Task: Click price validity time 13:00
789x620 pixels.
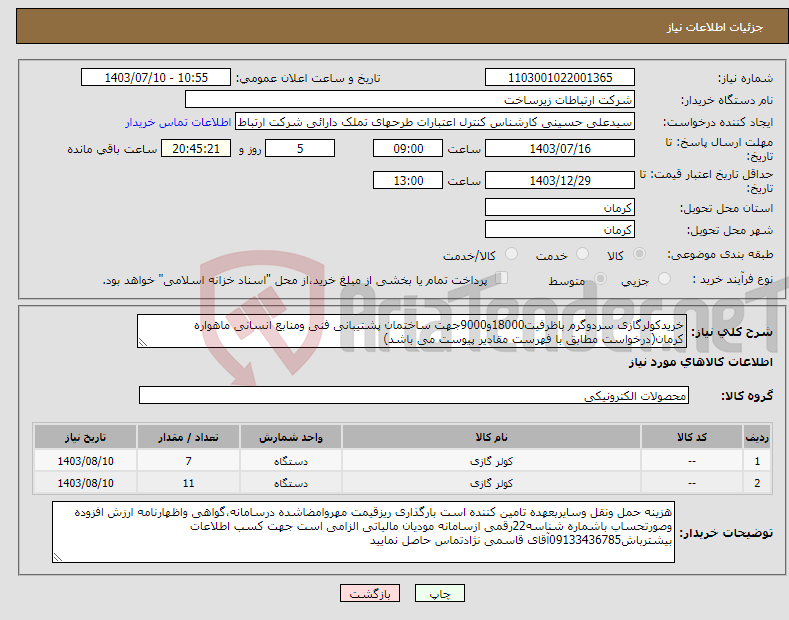Action: point(408,180)
